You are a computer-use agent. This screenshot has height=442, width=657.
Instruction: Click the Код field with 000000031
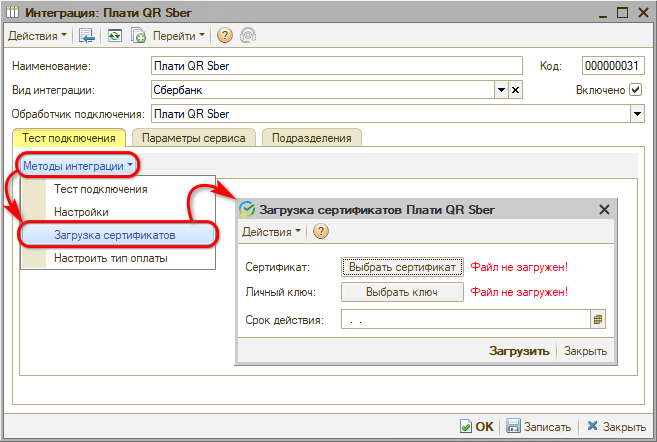coord(613,66)
